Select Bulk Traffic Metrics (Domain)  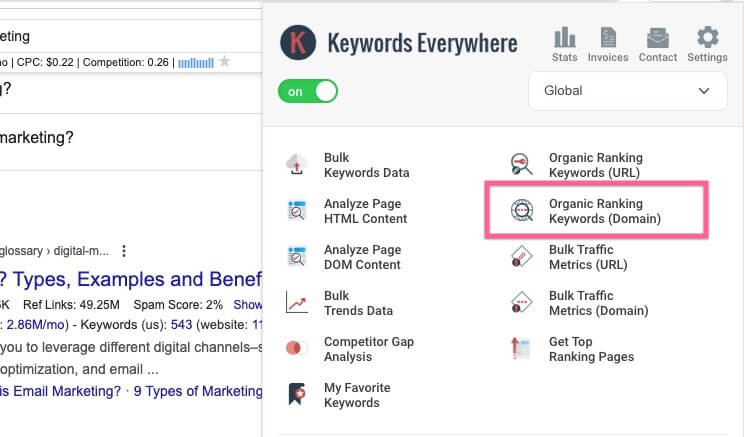598,303
